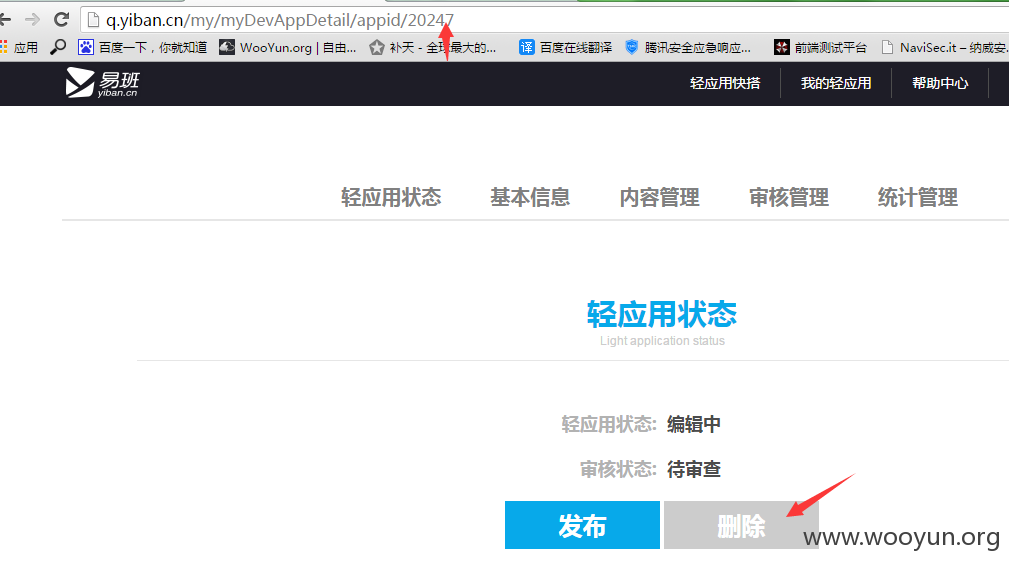Open 百度在线翻译 bookmark
Viewport: 1009px width, 566px height.
566,47
